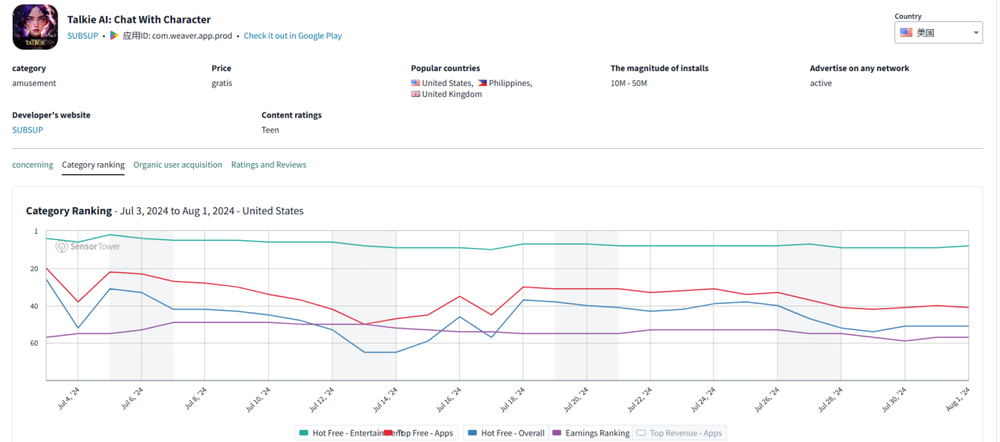This screenshot has height=442, width=1000.
Task: Click the Philippines flag icon
Action: [x=482, y=83]
